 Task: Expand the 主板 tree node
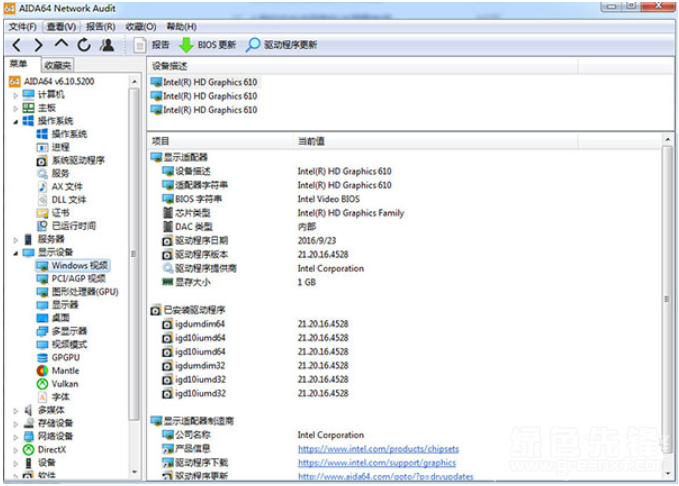(16, 108)
